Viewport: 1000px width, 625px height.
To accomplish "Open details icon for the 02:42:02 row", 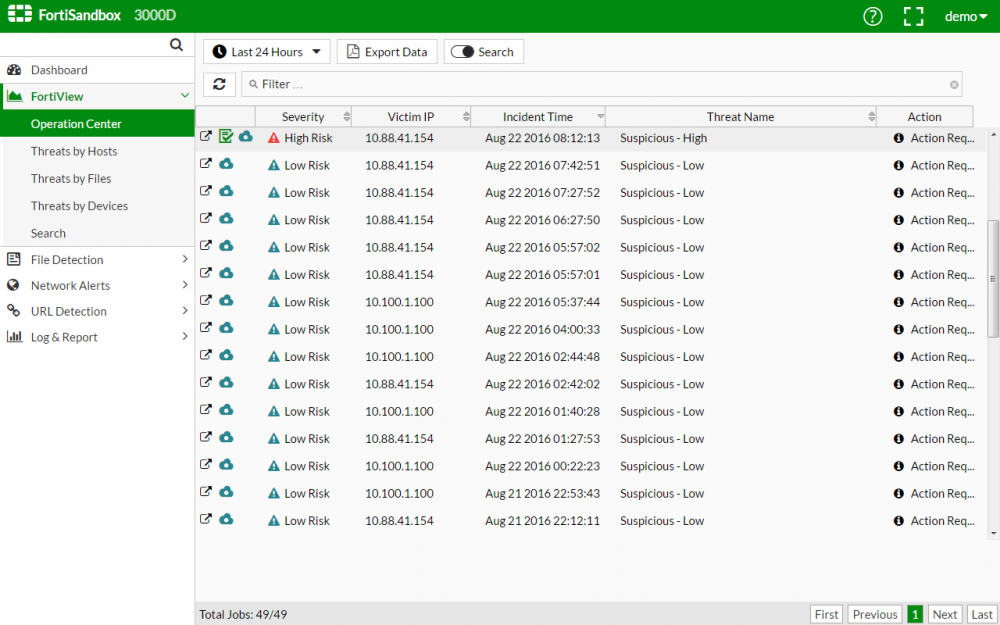I will pyautogui.click(x=205, y=382).
